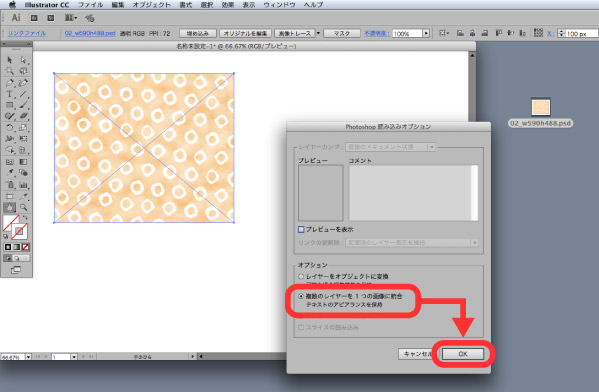Change screen mode at toolbar bottom

click(16, 270)
